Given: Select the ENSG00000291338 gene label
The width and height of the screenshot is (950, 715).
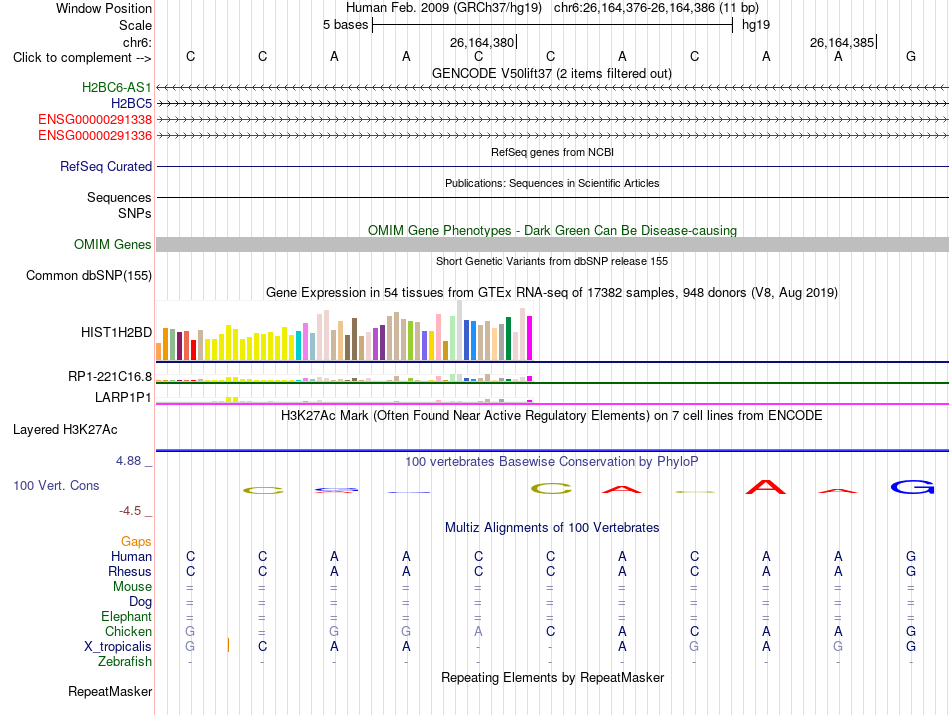Looking at the screenshot, I should (95, 119).
